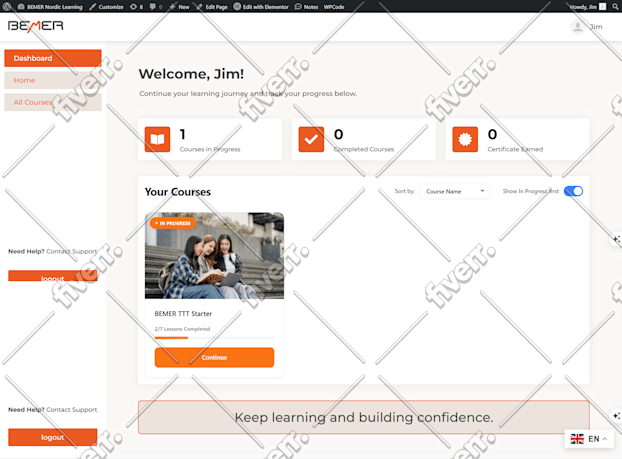Image resolution: width=622 pixels, height=459 pixels.
Task: Click the 2/7 Lessons Completed text
Action: click(182, 329)
